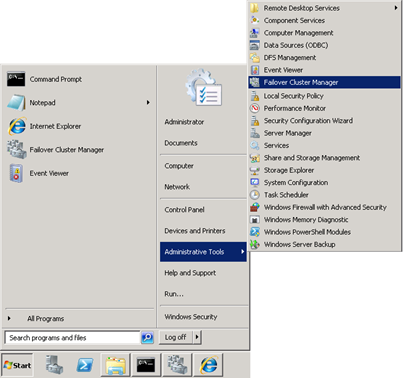Open Network from Start menu
Screen dimensions: 403x378
[x=177, y=187]
